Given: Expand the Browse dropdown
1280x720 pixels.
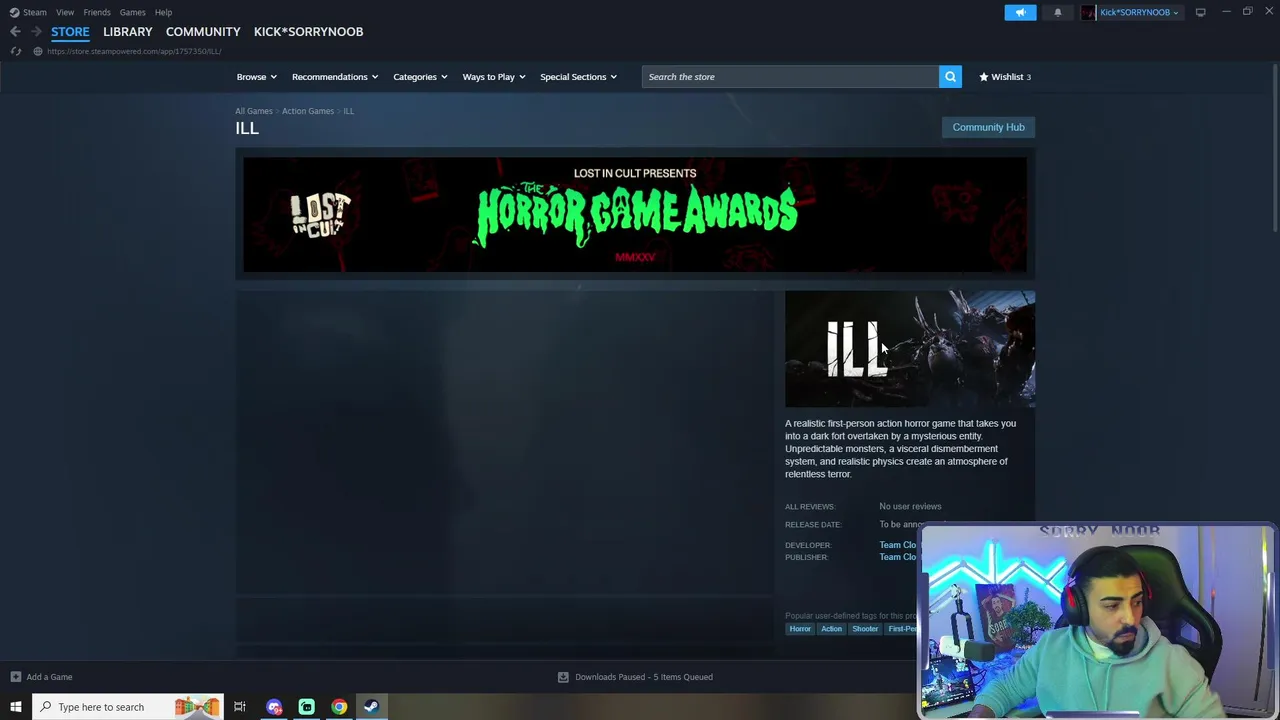Looking at the screenshot, I should (257, 77).
